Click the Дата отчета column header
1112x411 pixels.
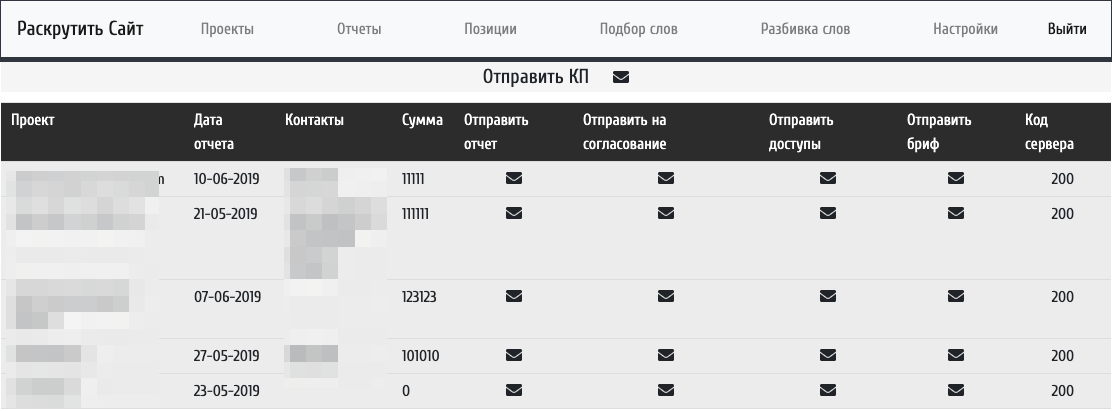(x=214, y=132)
